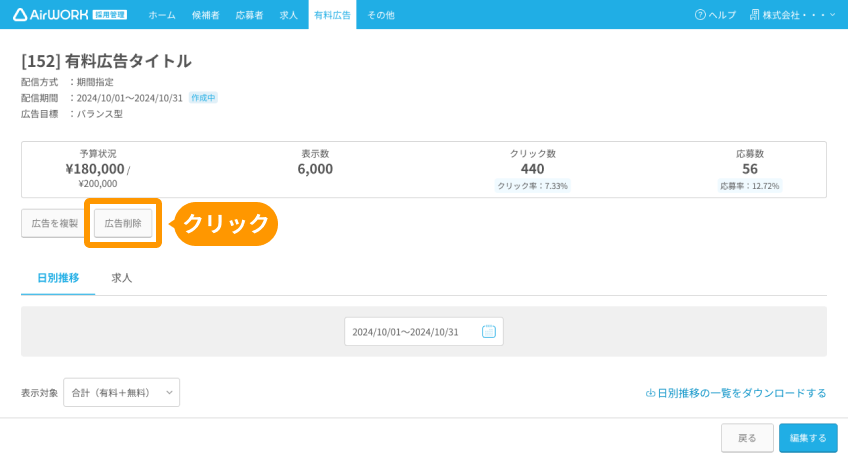Click the クリック率：7.33% label
Image resolution: width=848 pixels, height=458 pixels.
[533, 186]
